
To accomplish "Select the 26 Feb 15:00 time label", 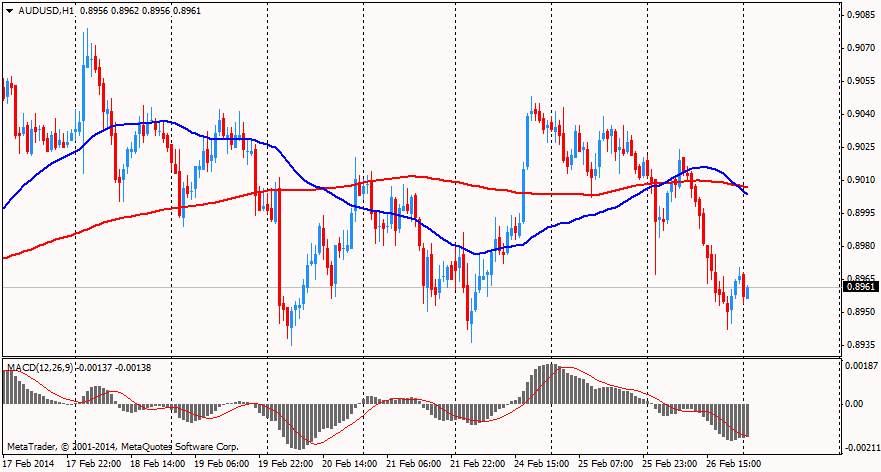I will point(734,464).
